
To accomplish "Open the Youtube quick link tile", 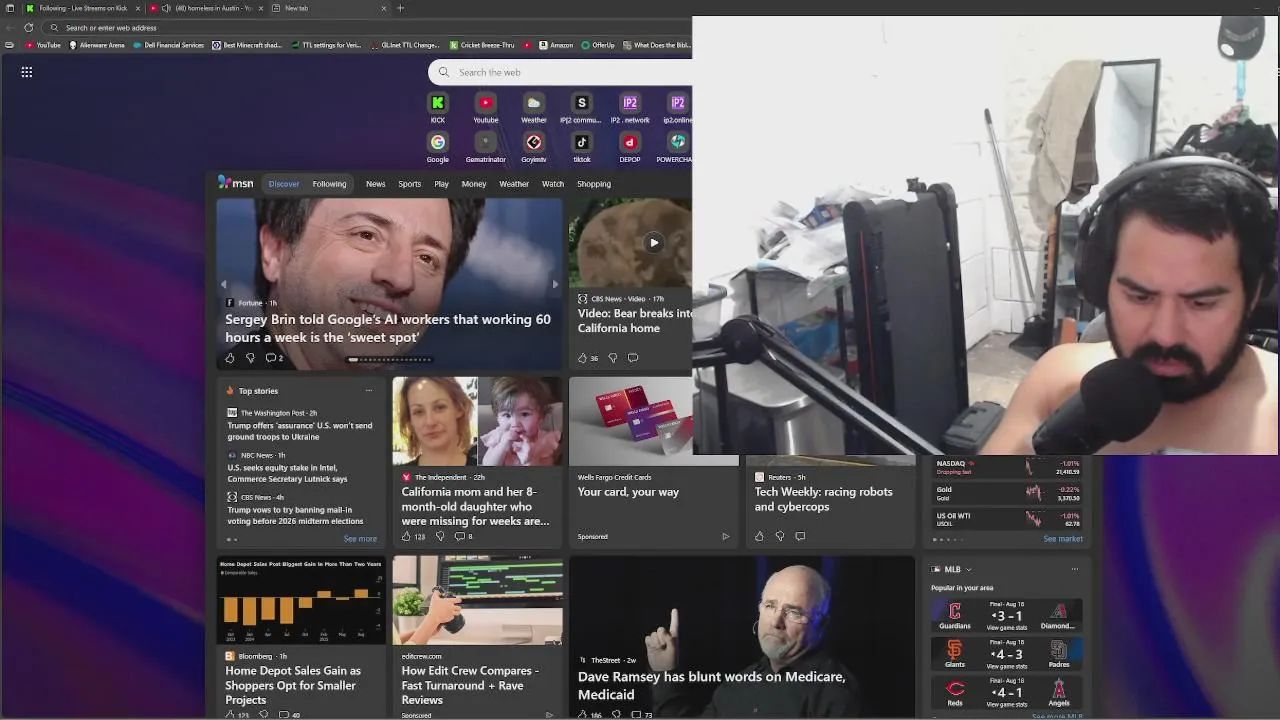I will click(x=485, y=108).
